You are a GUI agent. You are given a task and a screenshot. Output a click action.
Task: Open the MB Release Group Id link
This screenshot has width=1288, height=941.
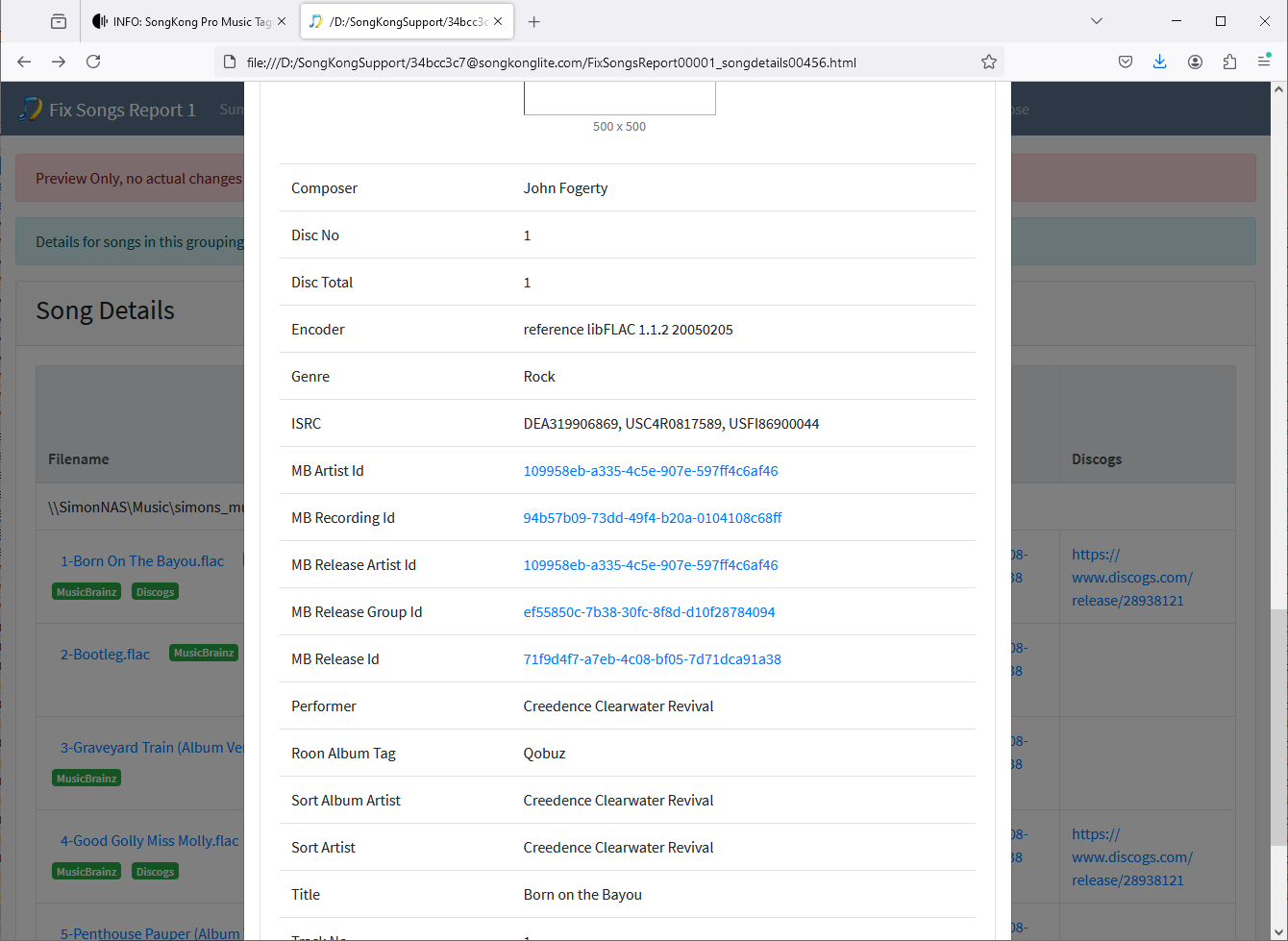point(649,612)
